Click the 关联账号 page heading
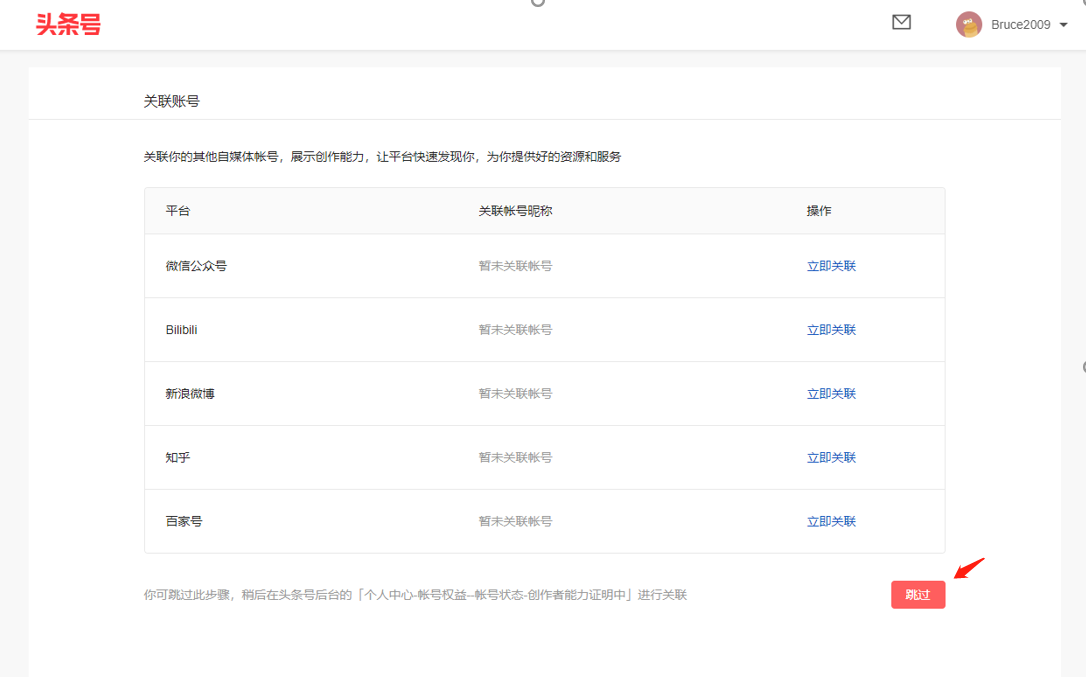Screen dimensions: 1086x677 171,101
